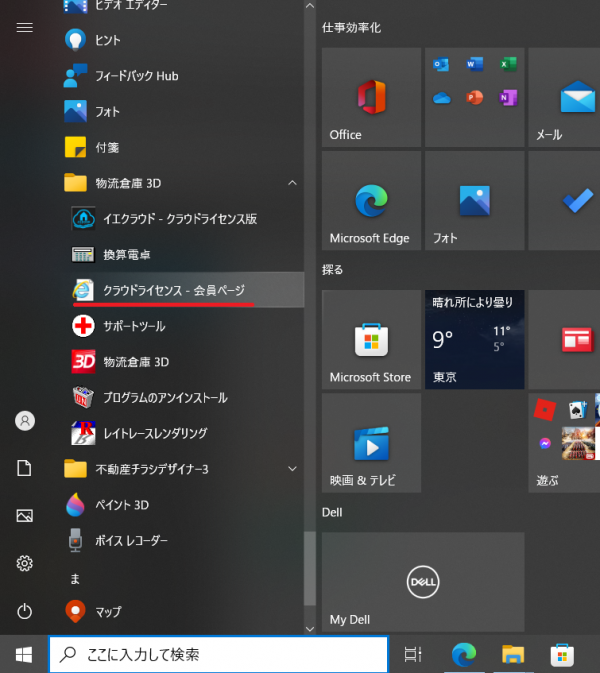Image resolution: width=600 pixels, height=673 pixels.
Task: Expand the 不動産チラシデザイナー3 folder
Action: tap(292, 468)
